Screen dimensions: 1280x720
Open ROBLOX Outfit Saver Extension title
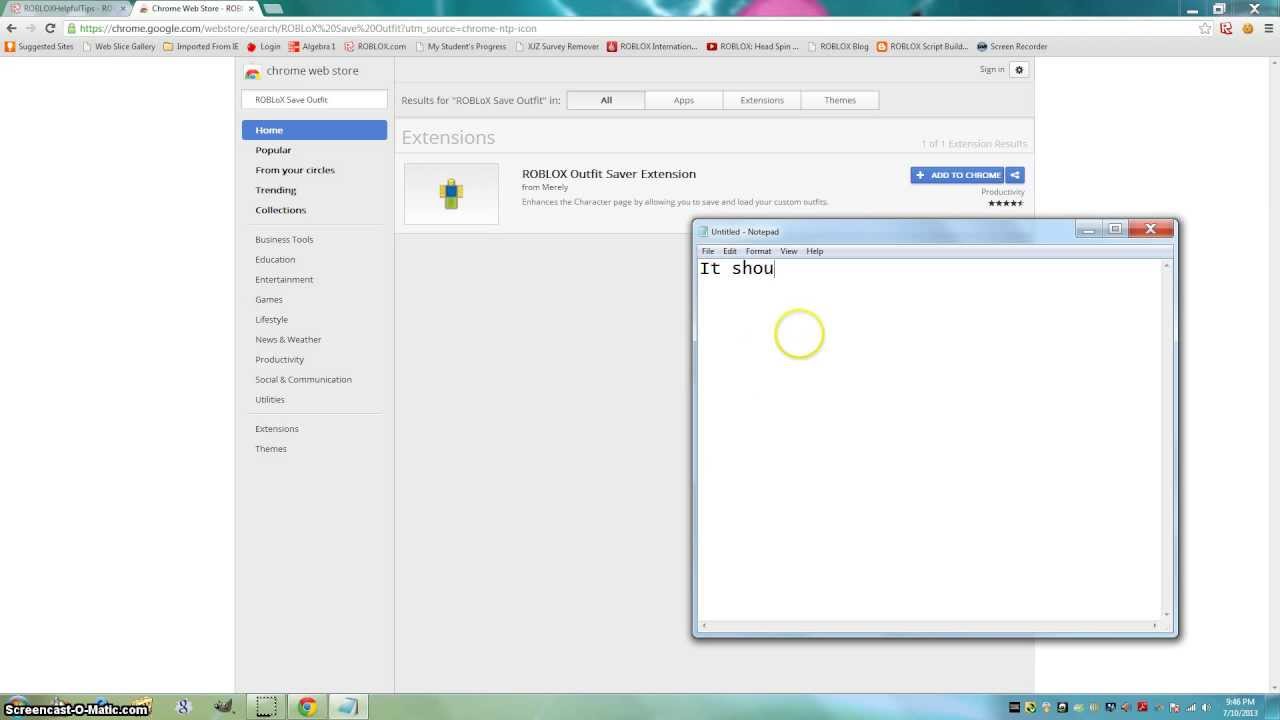click(609, 174)
